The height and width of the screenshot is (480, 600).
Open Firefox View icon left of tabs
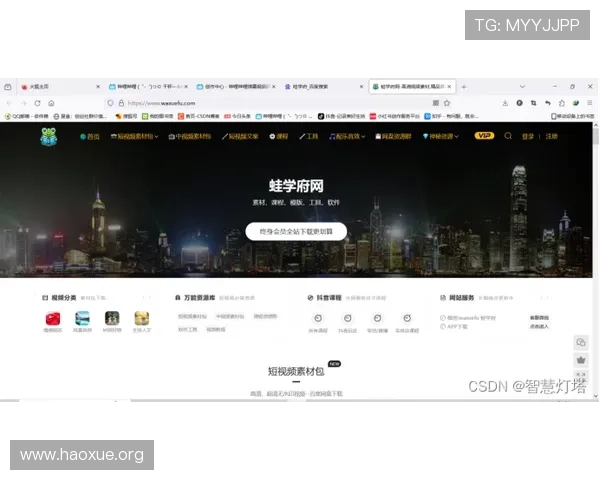tap(8, 87)
